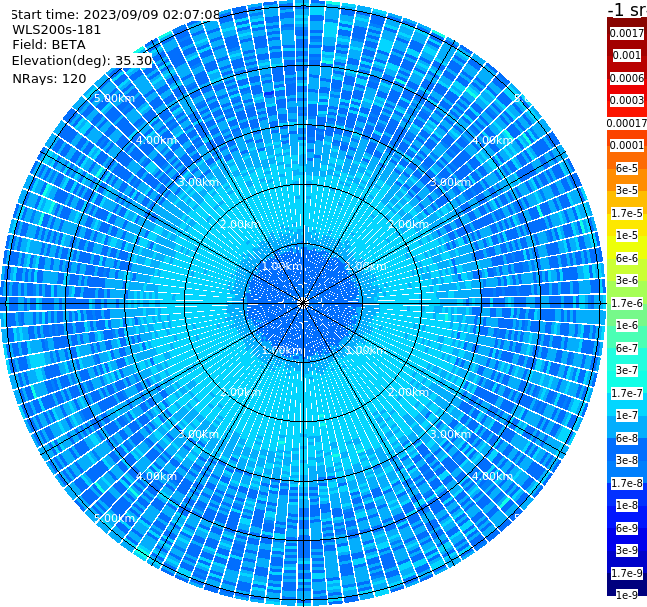Click the 2.00km ring label, upper-left quadrant
647x607 pixels.
240,224
